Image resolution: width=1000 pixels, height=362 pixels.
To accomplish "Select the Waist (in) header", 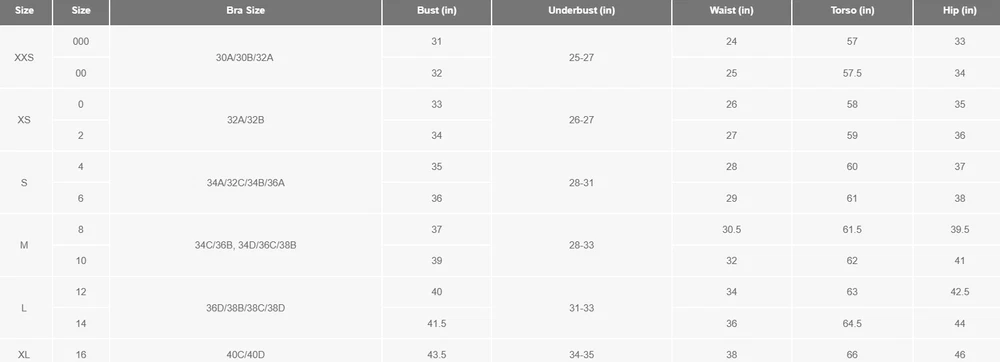I will (732, 11).
